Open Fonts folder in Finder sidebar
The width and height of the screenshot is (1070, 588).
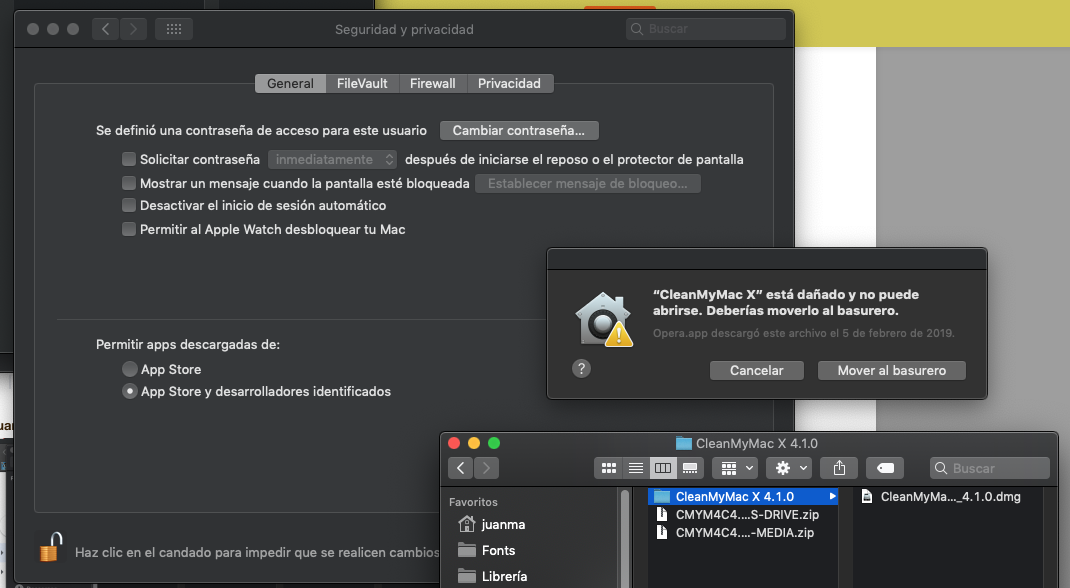click(x=487, y=550)
